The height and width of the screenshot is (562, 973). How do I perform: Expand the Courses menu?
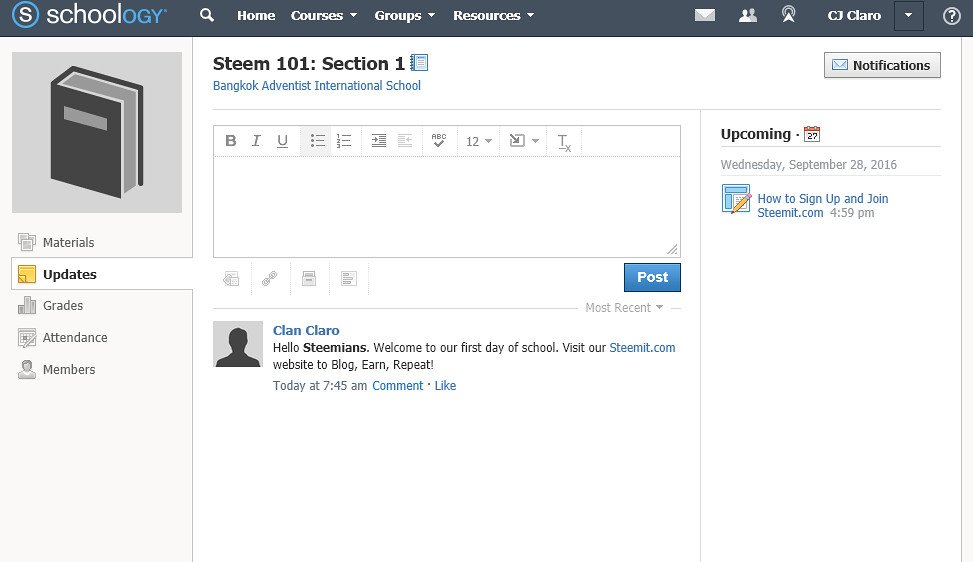pyautogui.click(x=324, y=16)
